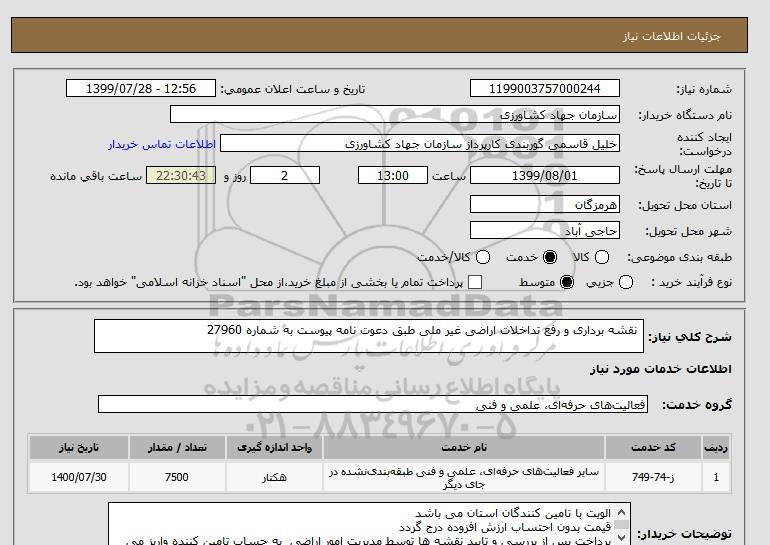This screenshot has width=770, height=545.
Task: Click the شهر محل تحویل label
Action: [688, 231]
